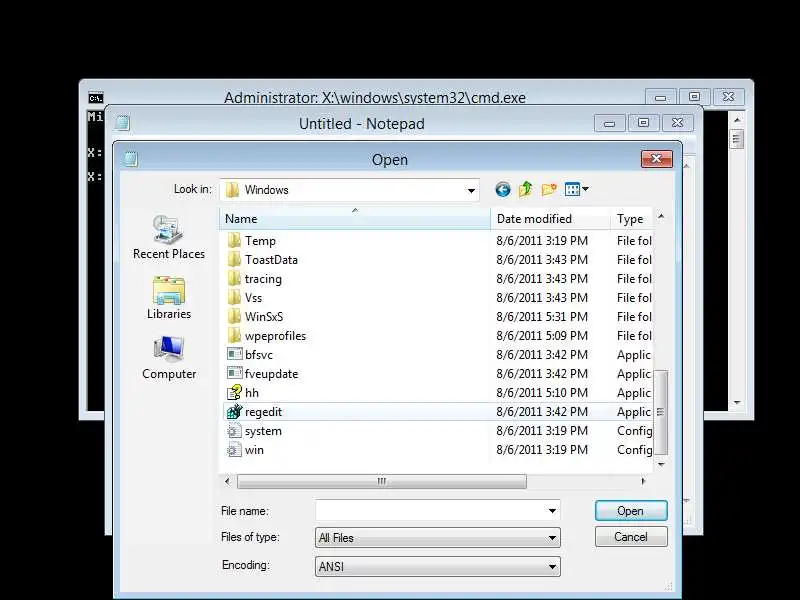Select the win config file icon
Screen dimensions: 800x600
pos(234,449)
